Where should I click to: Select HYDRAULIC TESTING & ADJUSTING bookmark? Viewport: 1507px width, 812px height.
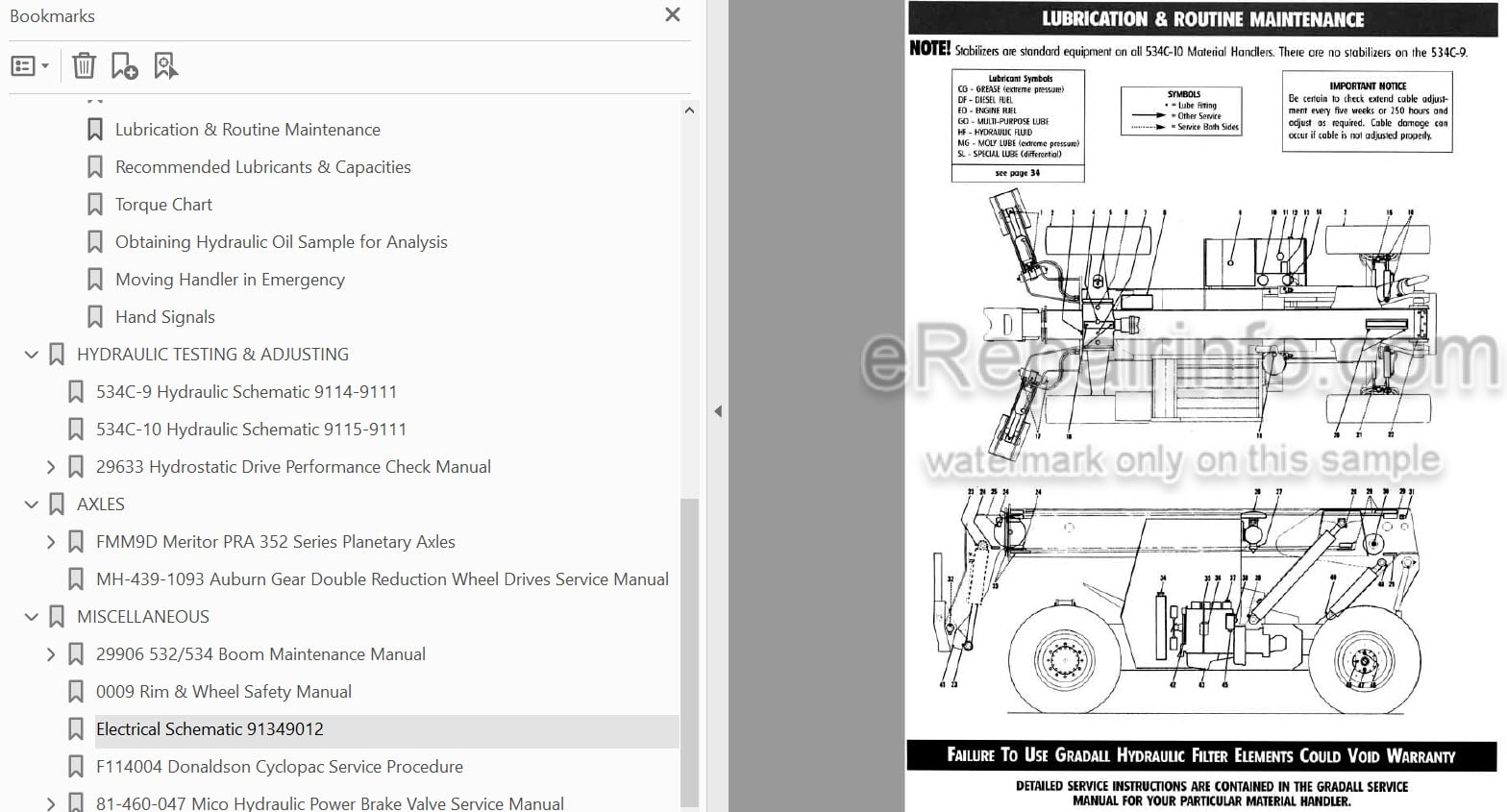[212, 355]
